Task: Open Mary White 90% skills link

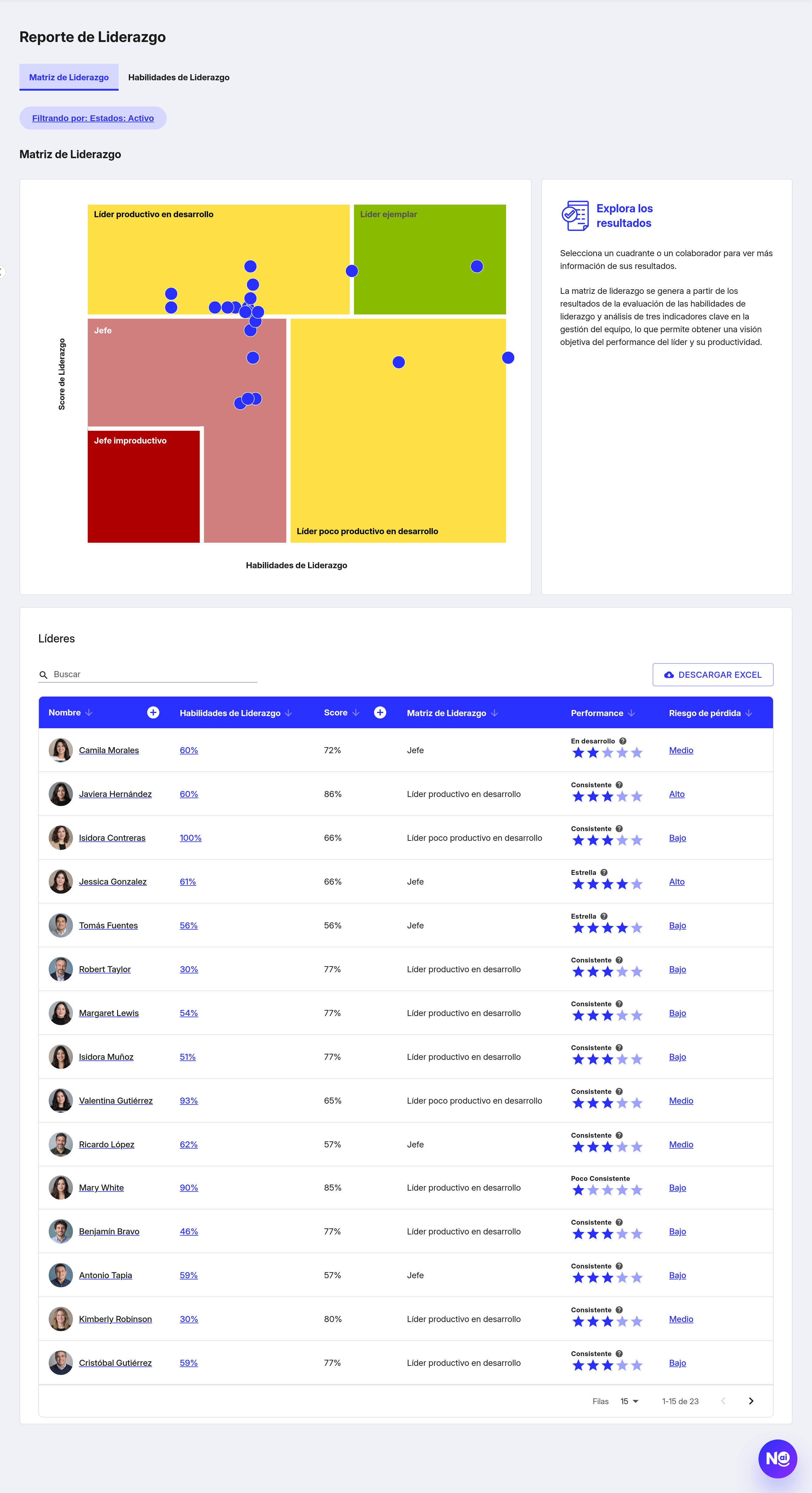Action: (x=189, y=1188)
